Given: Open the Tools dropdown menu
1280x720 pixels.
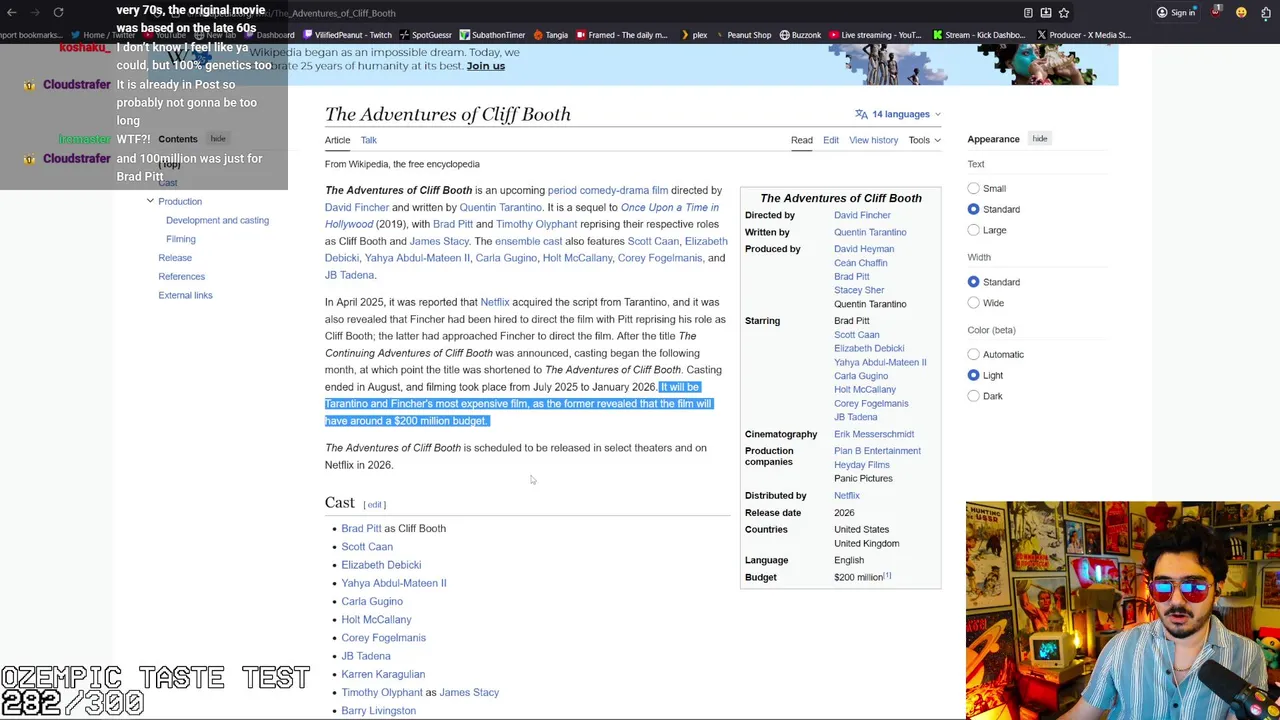Looking at the screenshot, I should pyautogui.click(x=924, y=140).
